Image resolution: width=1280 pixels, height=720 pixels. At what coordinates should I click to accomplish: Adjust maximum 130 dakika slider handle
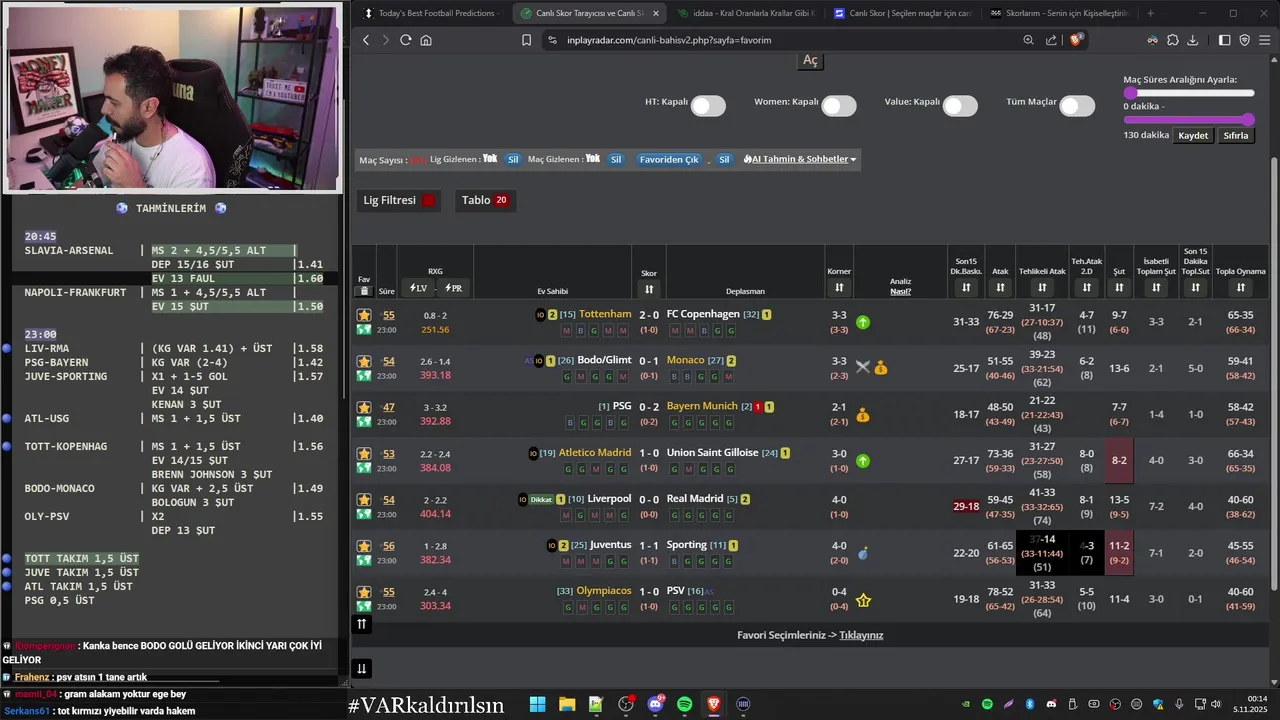[x=1249, y=121]
